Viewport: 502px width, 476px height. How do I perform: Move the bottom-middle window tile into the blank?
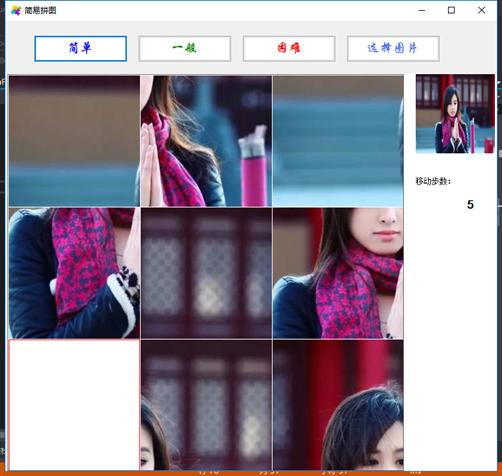coord(206,405)
